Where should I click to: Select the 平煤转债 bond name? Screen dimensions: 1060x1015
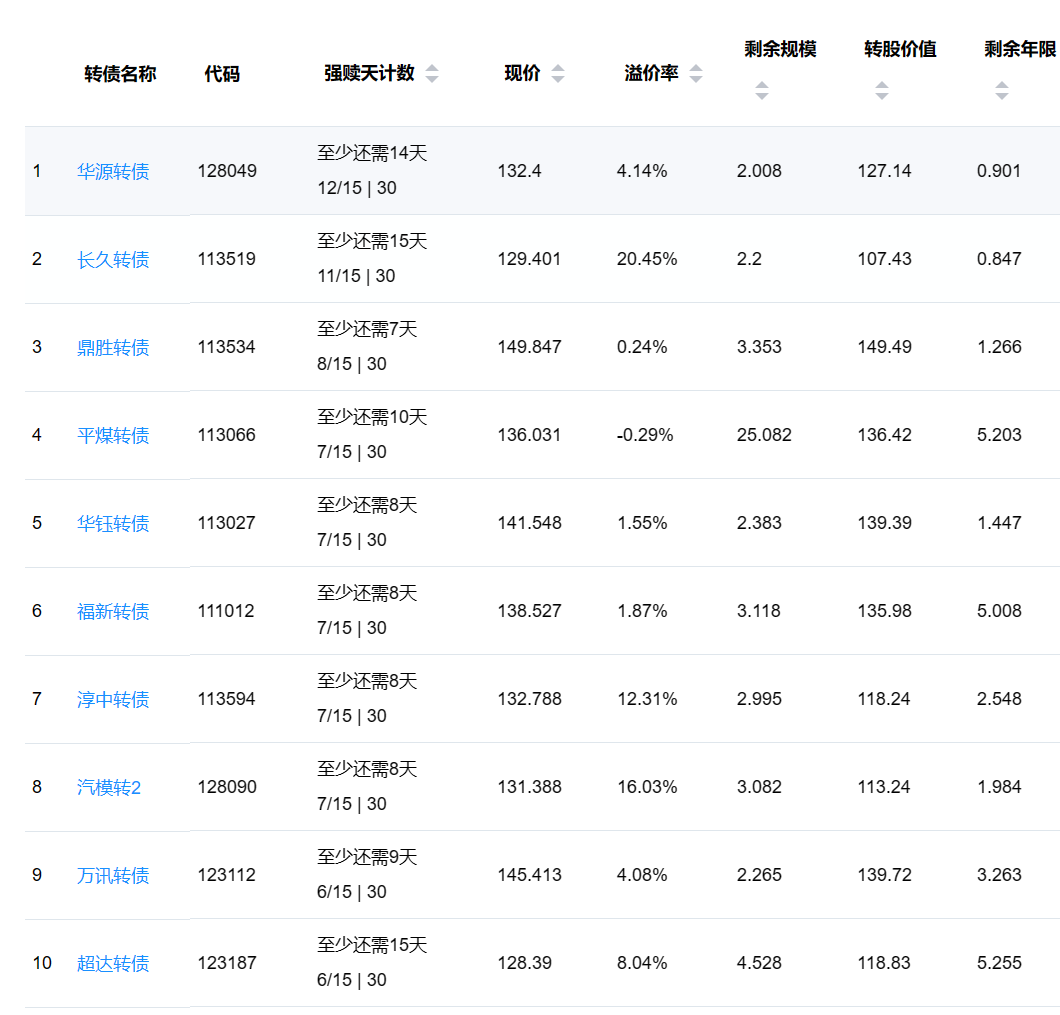point(113,436)
